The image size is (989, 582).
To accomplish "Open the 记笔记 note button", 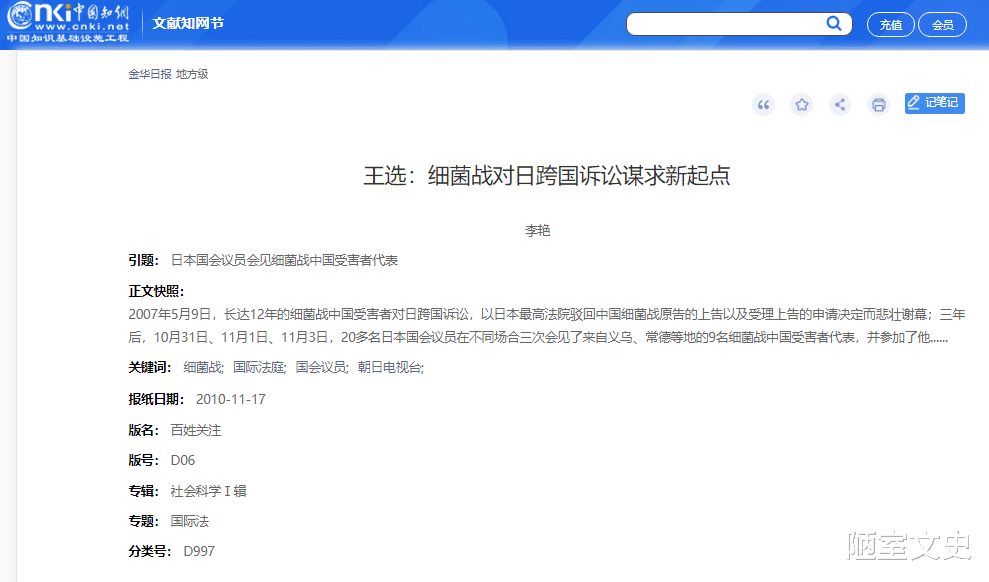I will [934, 103].
